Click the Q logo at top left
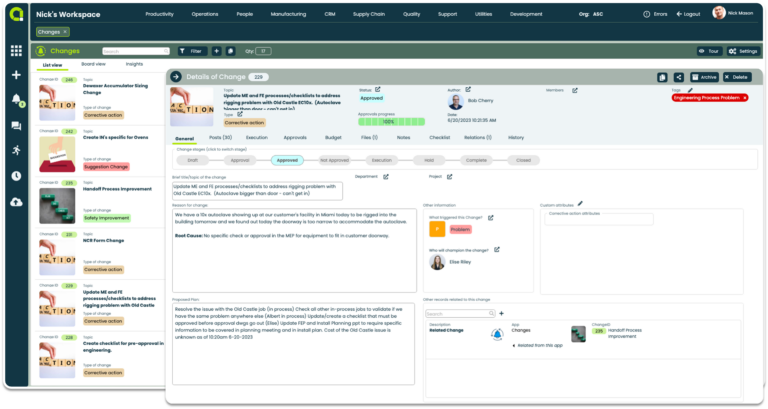Viewport: 768px width, 409px height. [17, 14]
